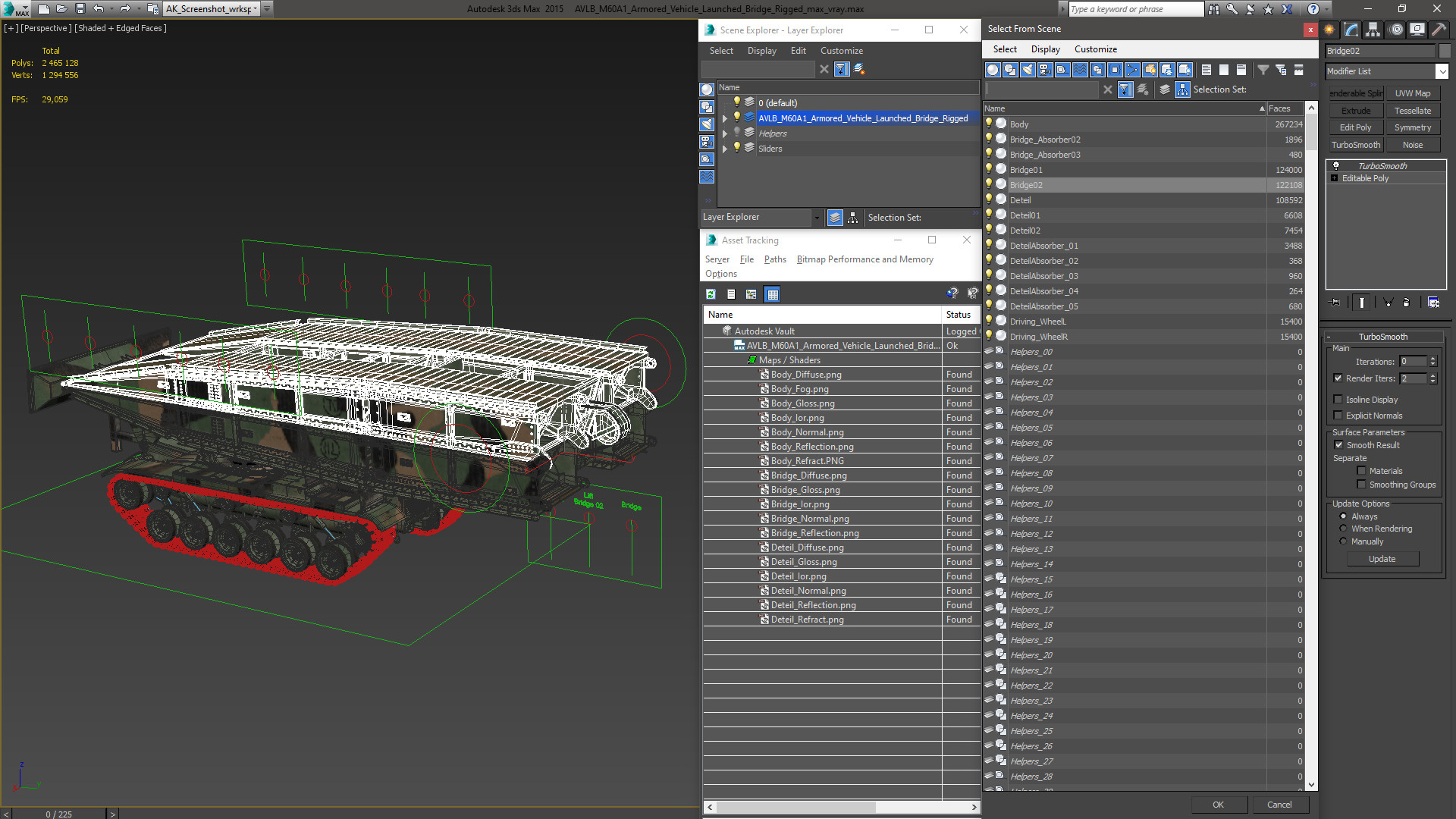Open the Create command panel tab

tap(1329, 30)
